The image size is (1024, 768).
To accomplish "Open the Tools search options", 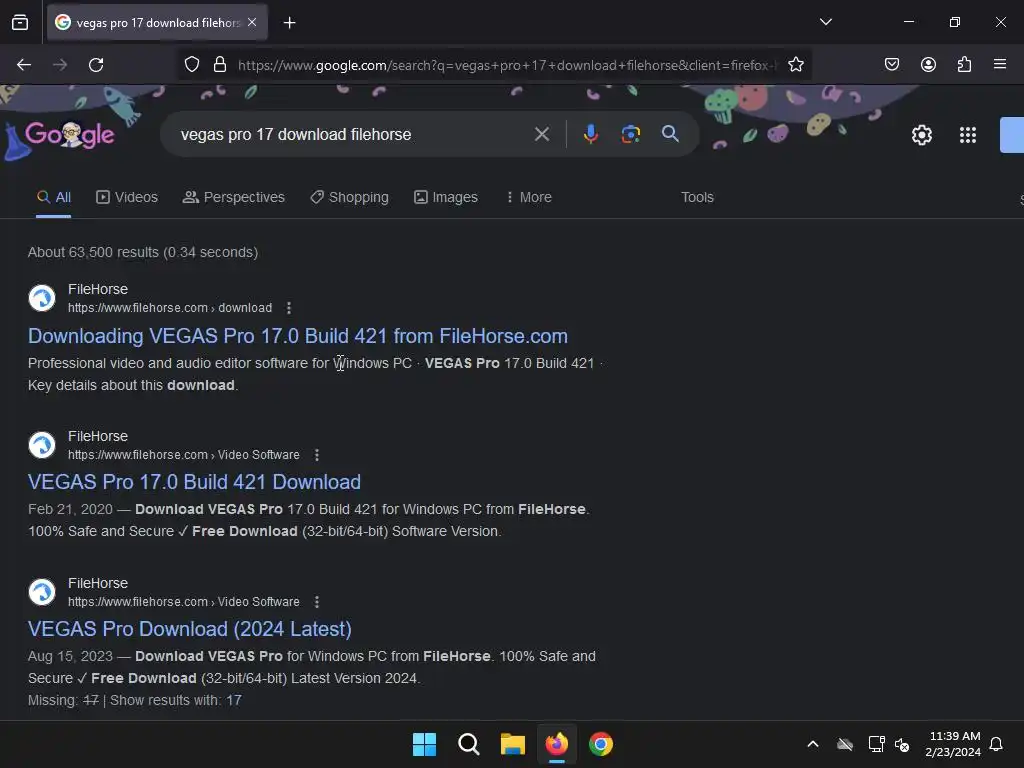I will coord(697,197).
